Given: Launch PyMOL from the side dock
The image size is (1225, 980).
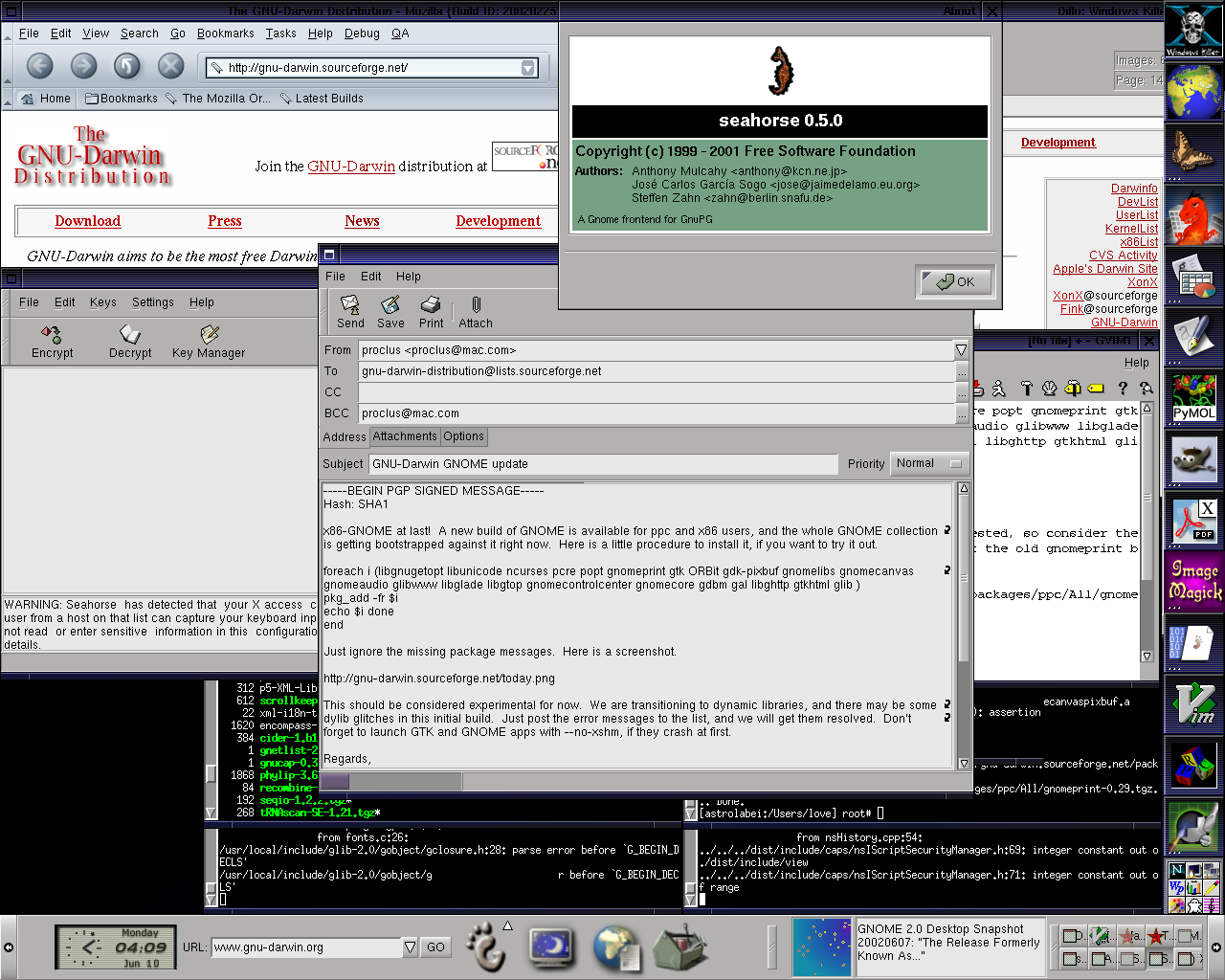Looking at the screenshot, I should pos(1194,400).
